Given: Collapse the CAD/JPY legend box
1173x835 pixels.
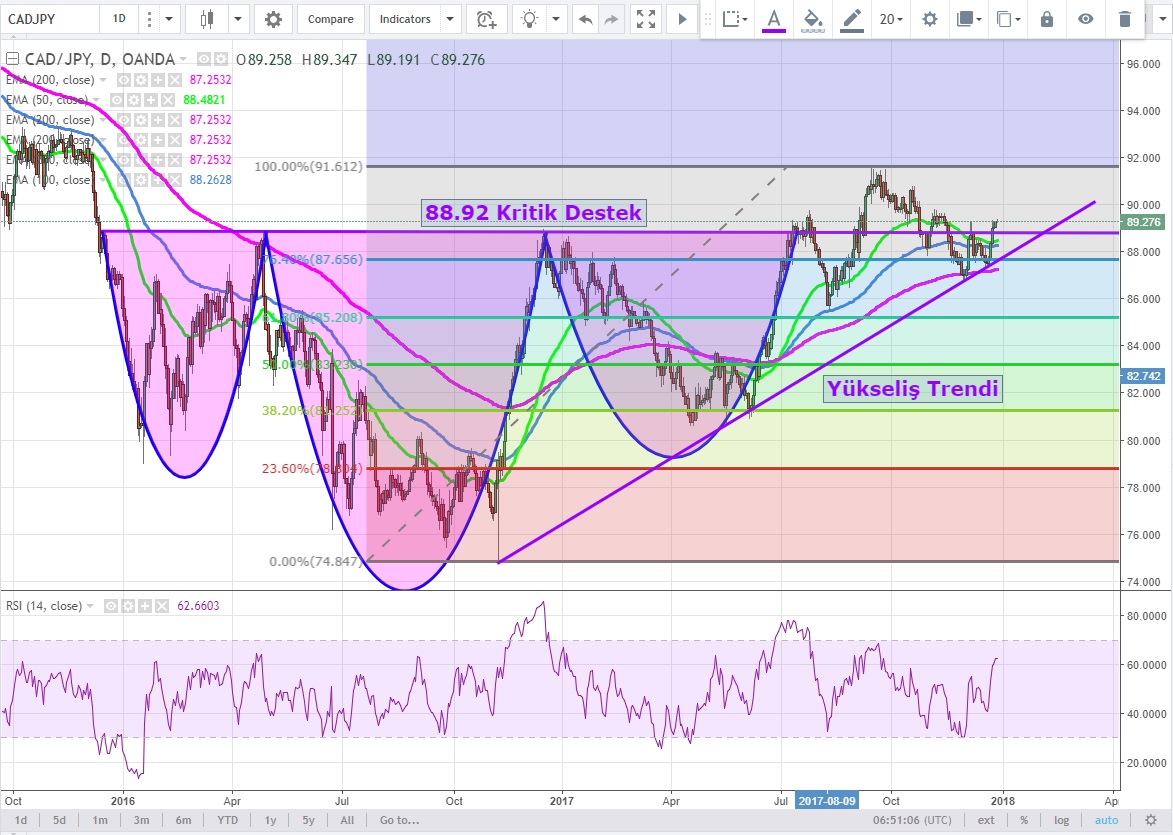Looking at the screenshot, I should [10, 60].
